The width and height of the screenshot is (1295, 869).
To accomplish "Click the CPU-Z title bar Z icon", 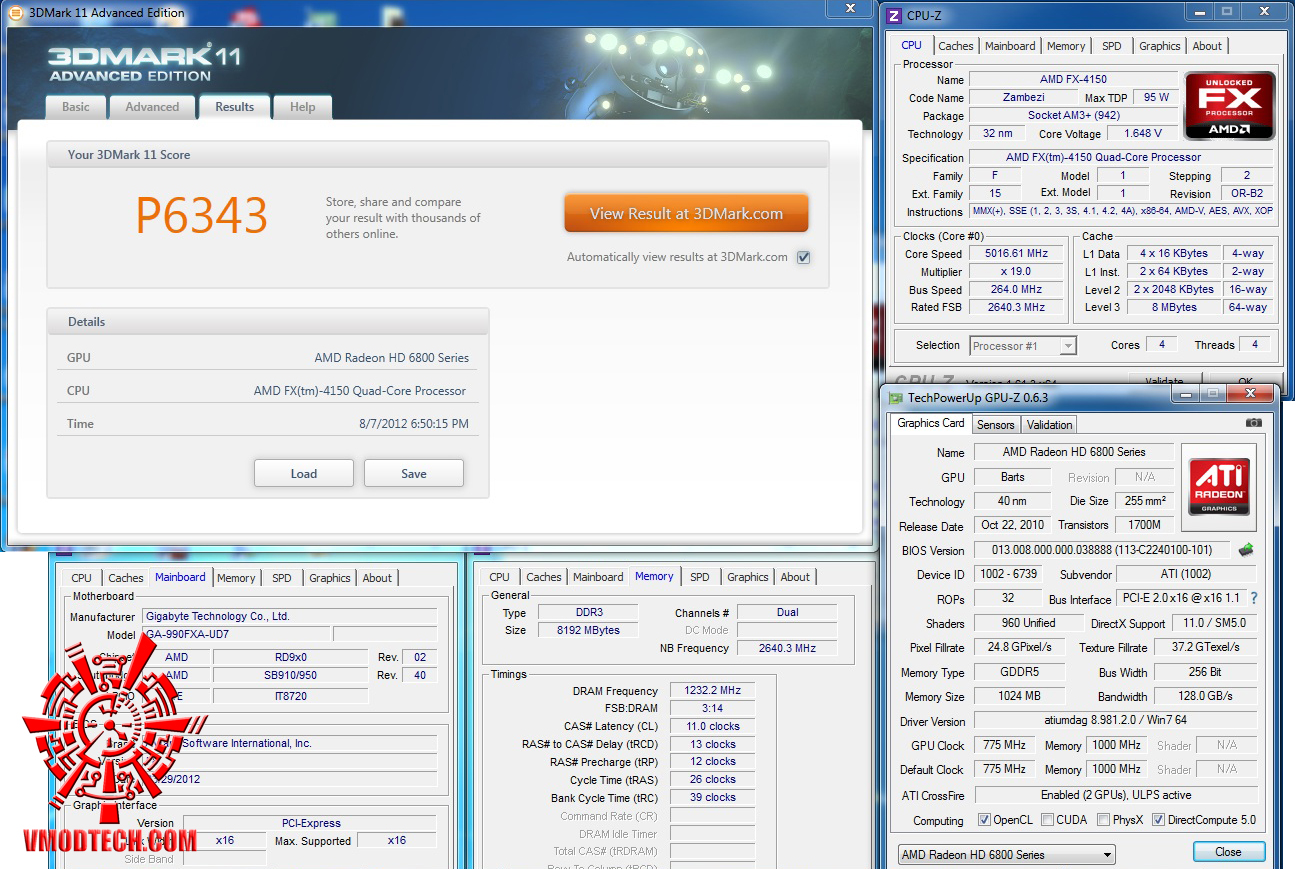I will tap(894, 15).
